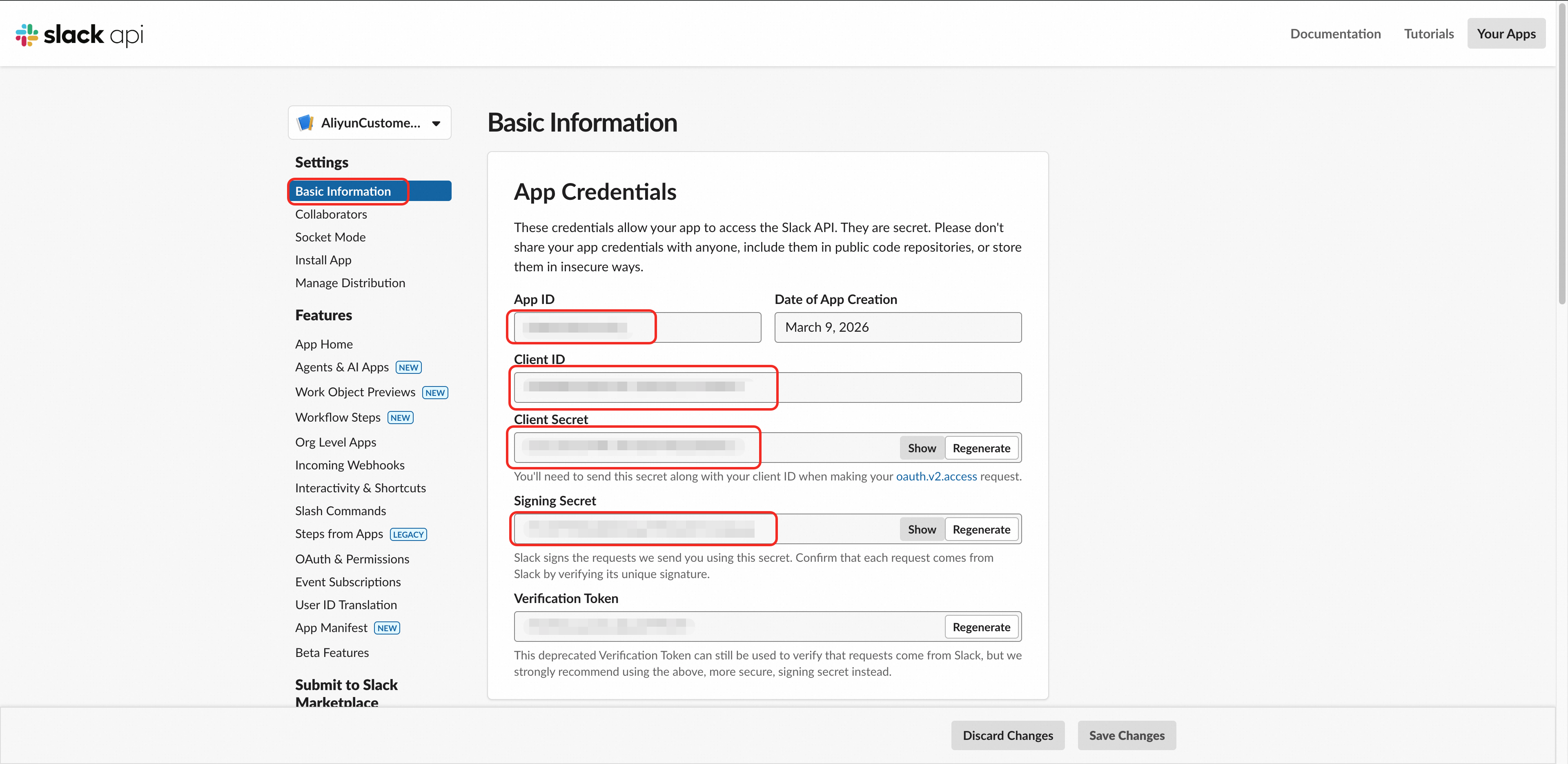The height and width of the screenshot is (764, 1568).
Task: Go to OAuth & Permissions
Action: [x=352, y=558]
